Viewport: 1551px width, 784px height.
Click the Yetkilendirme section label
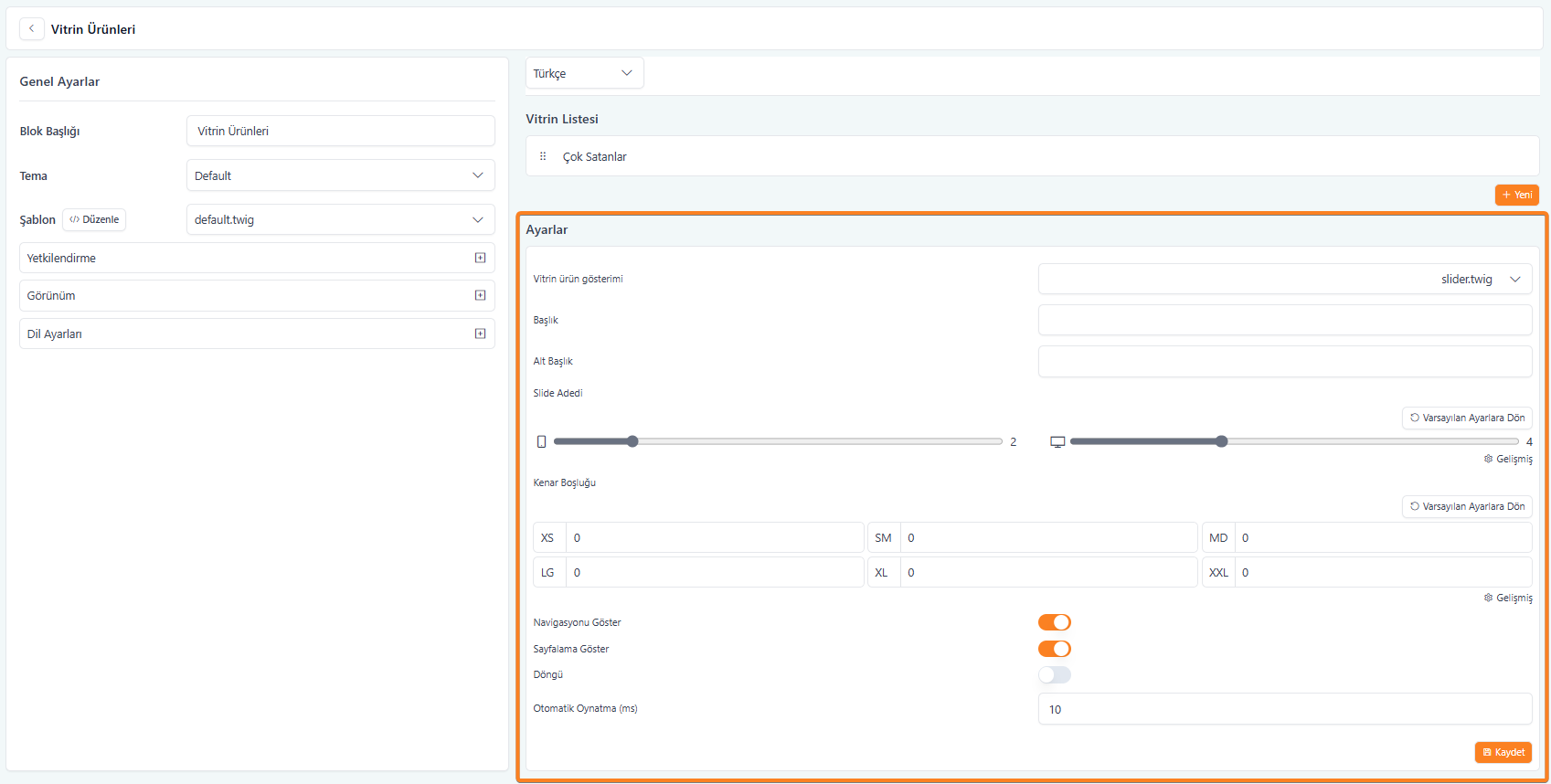click(61, 258)
